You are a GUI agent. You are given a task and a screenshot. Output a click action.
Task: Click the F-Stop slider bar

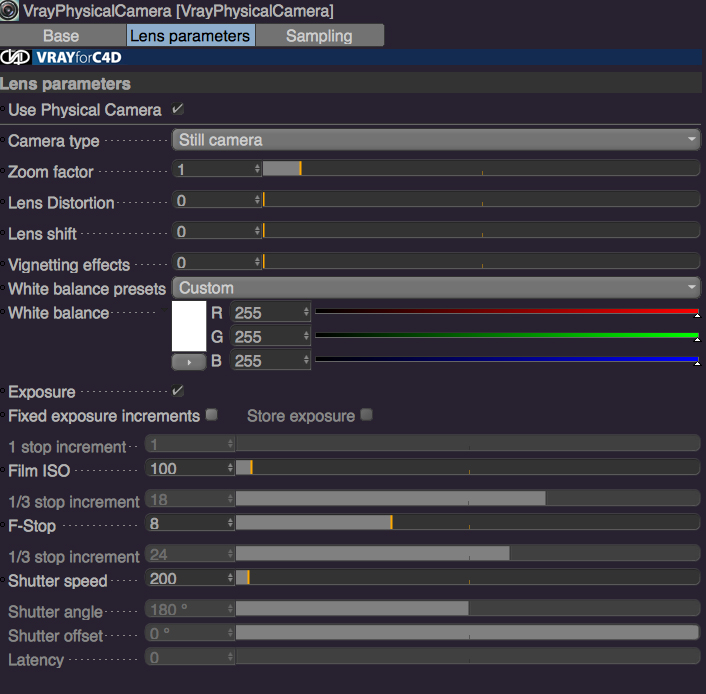467,523
